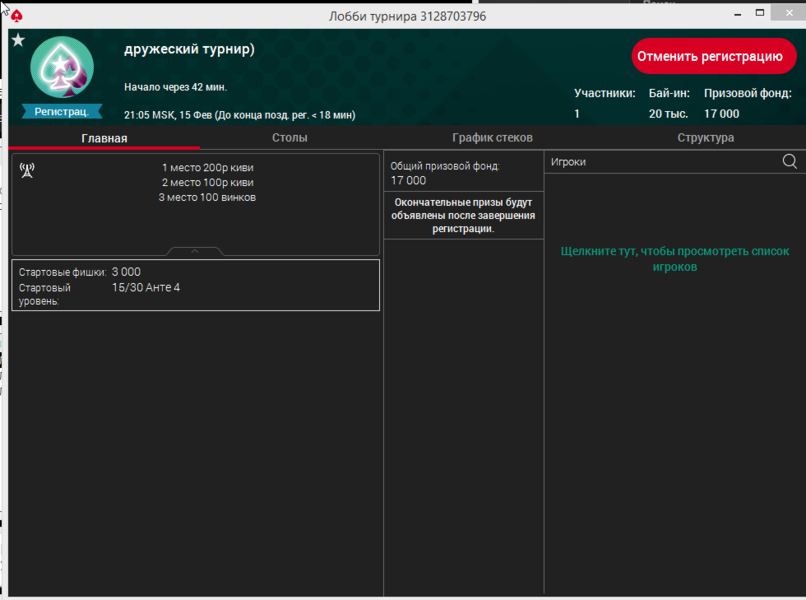Image resolution: width=806 pixels, height=600 pixels.
Task: Open the Главная tab
Action: [x=104, y=138]
